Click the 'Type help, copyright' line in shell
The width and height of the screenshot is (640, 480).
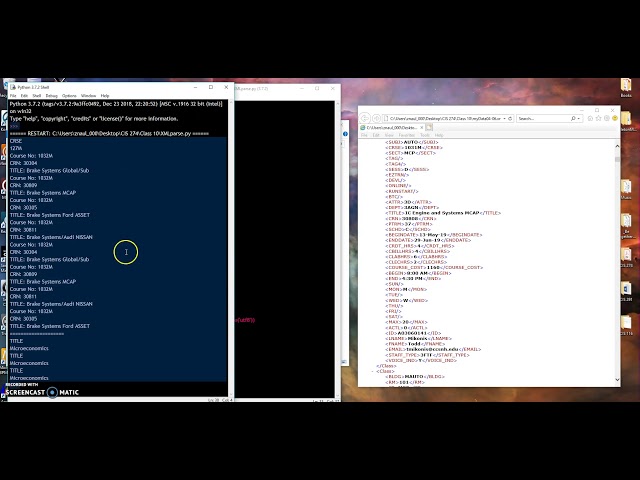click(x=94, y=119)
